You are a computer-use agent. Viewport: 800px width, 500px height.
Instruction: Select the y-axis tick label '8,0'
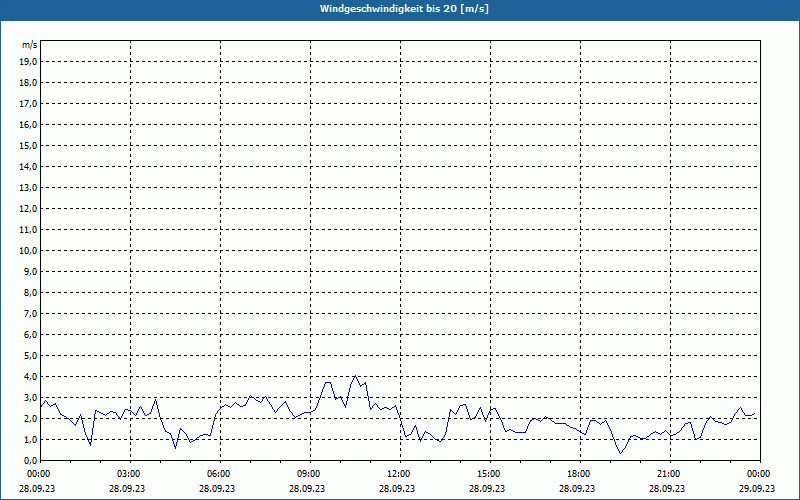[x=31, y=292]
